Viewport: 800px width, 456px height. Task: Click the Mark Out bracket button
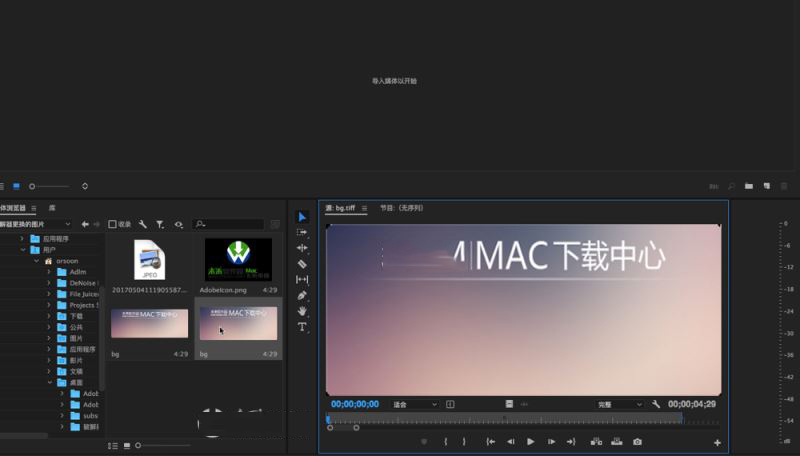[464, 442]
